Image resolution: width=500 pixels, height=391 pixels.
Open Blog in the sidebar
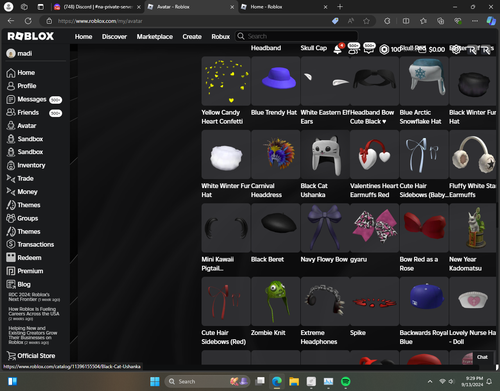[18, 284]
